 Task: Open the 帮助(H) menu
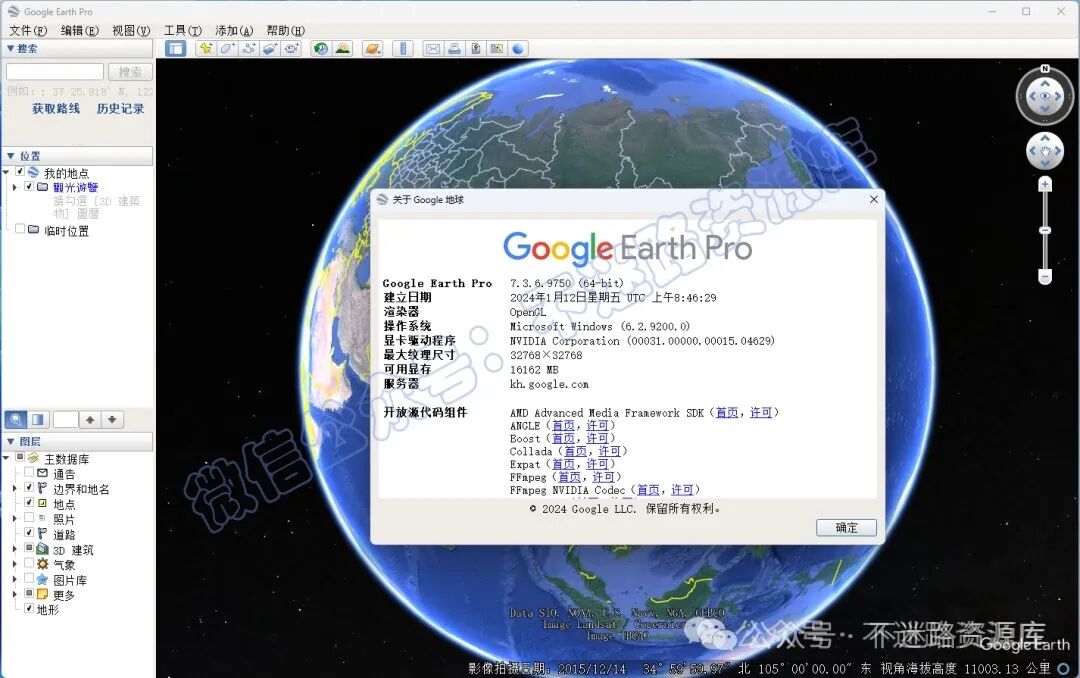pyautogui.click(x=286, y=30)
